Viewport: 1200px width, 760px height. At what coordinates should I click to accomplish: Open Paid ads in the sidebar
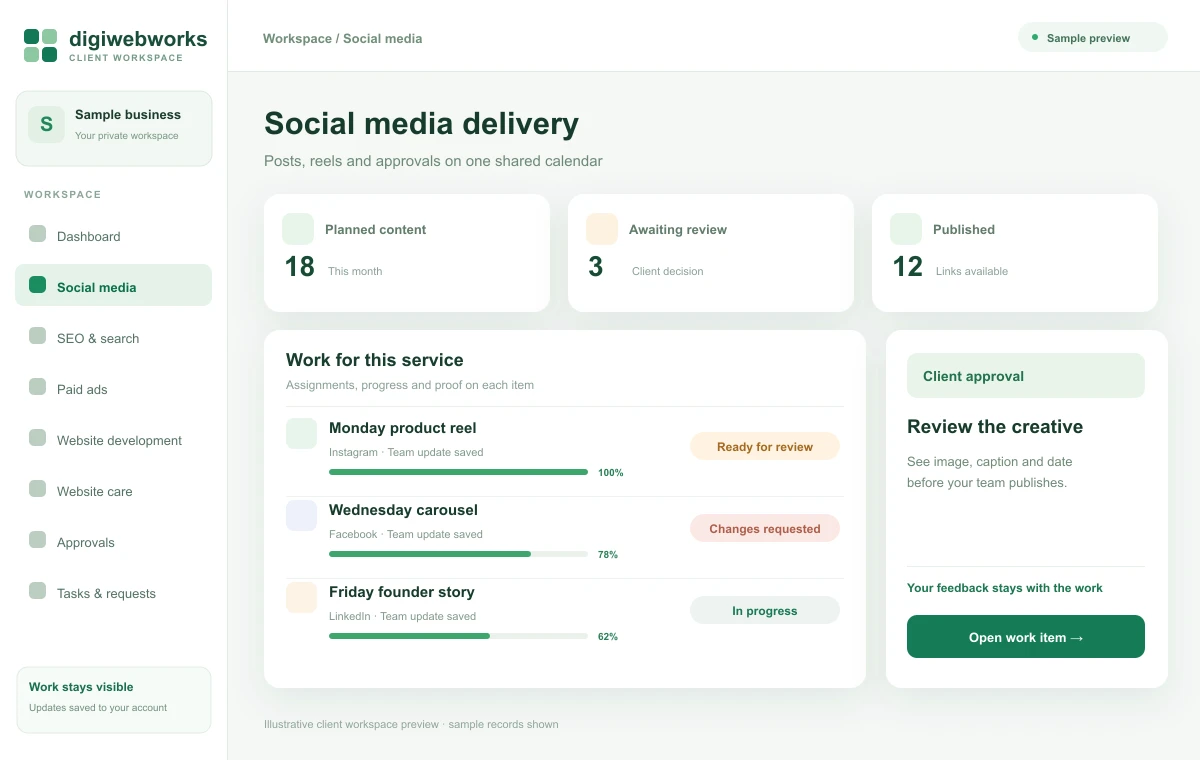pos(113,388)
